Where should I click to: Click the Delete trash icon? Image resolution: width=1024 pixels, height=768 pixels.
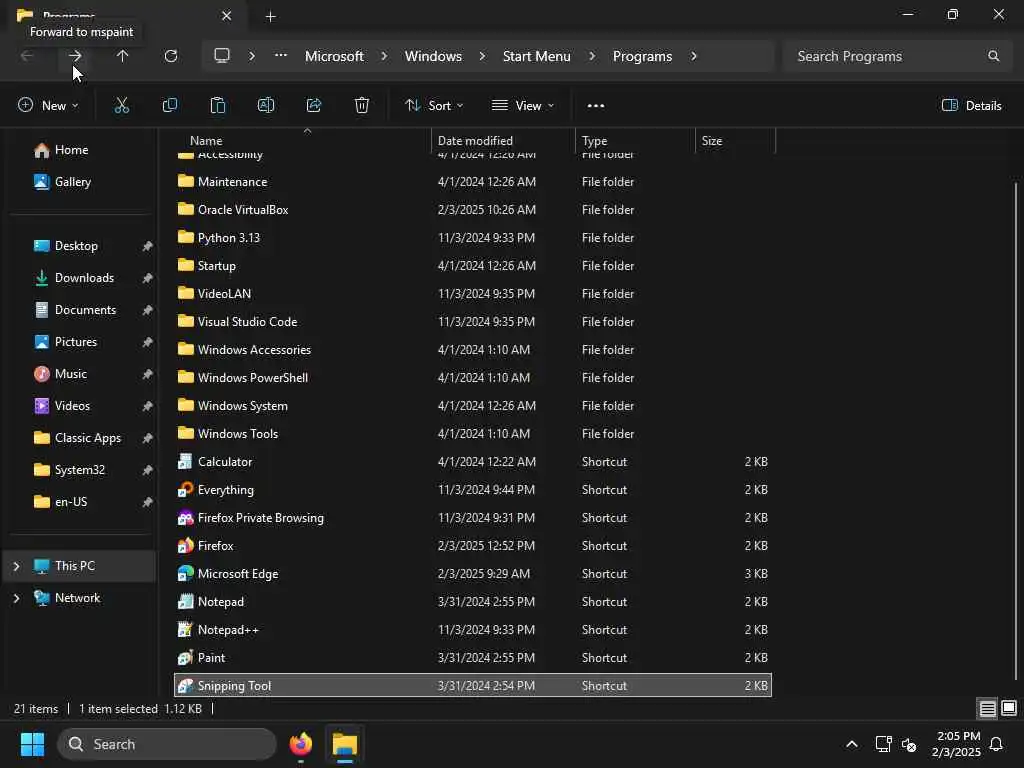[362, 105]
